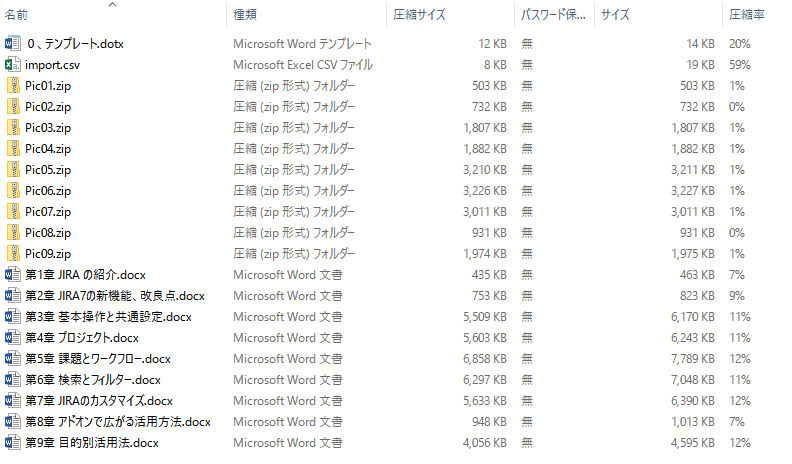Click the Excel icon of import.csv
The height and width of the screenshot is (464, 792).
[13, 65]
